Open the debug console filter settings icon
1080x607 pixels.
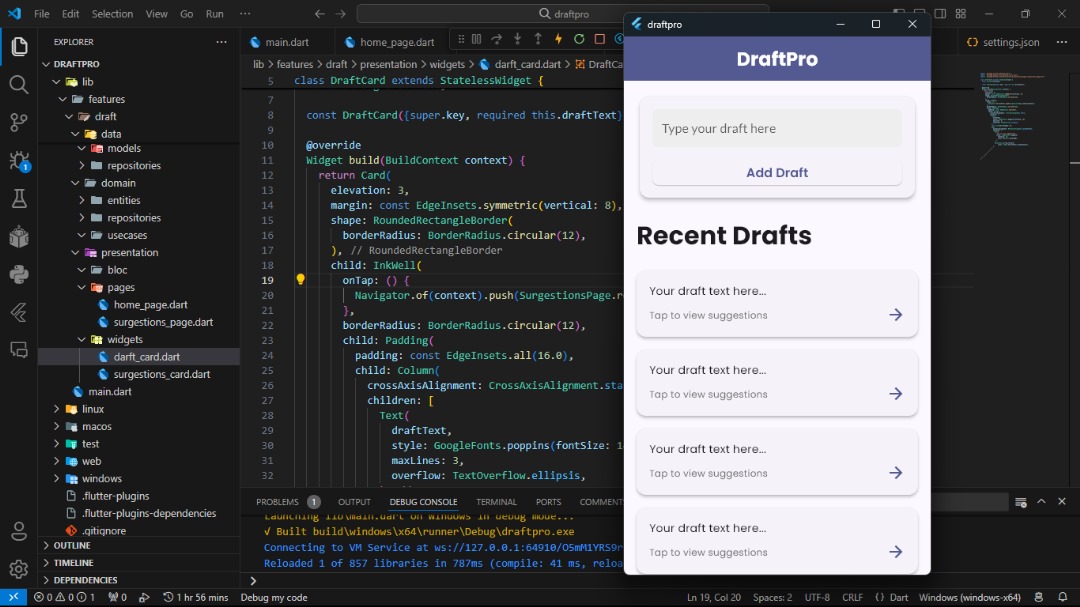(1021, 502)
